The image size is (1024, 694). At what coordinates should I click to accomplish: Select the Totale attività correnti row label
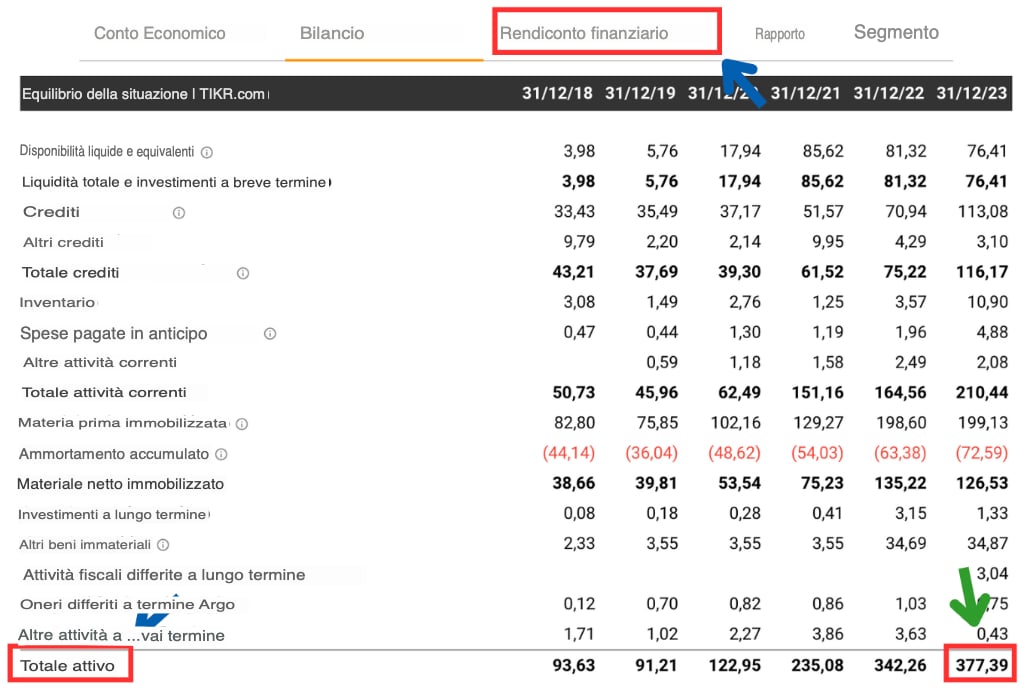[x=104, y=392]
